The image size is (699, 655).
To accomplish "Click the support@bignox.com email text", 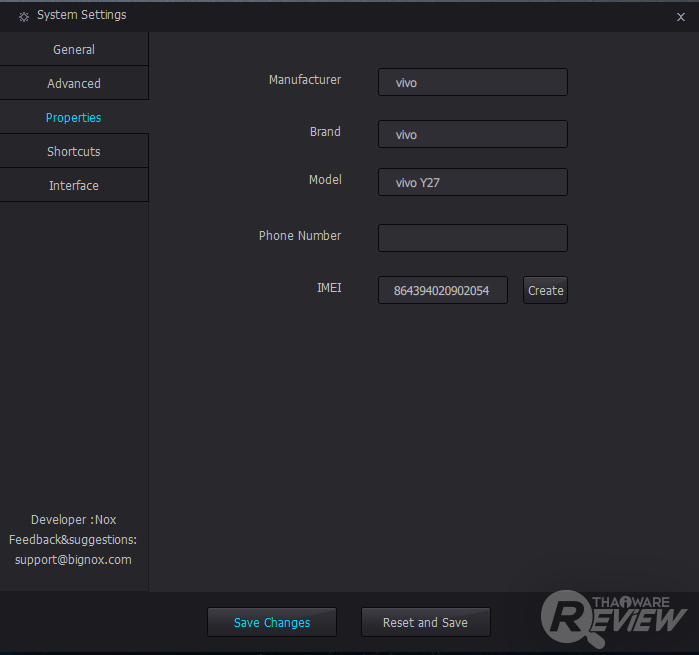I will 73,560.
